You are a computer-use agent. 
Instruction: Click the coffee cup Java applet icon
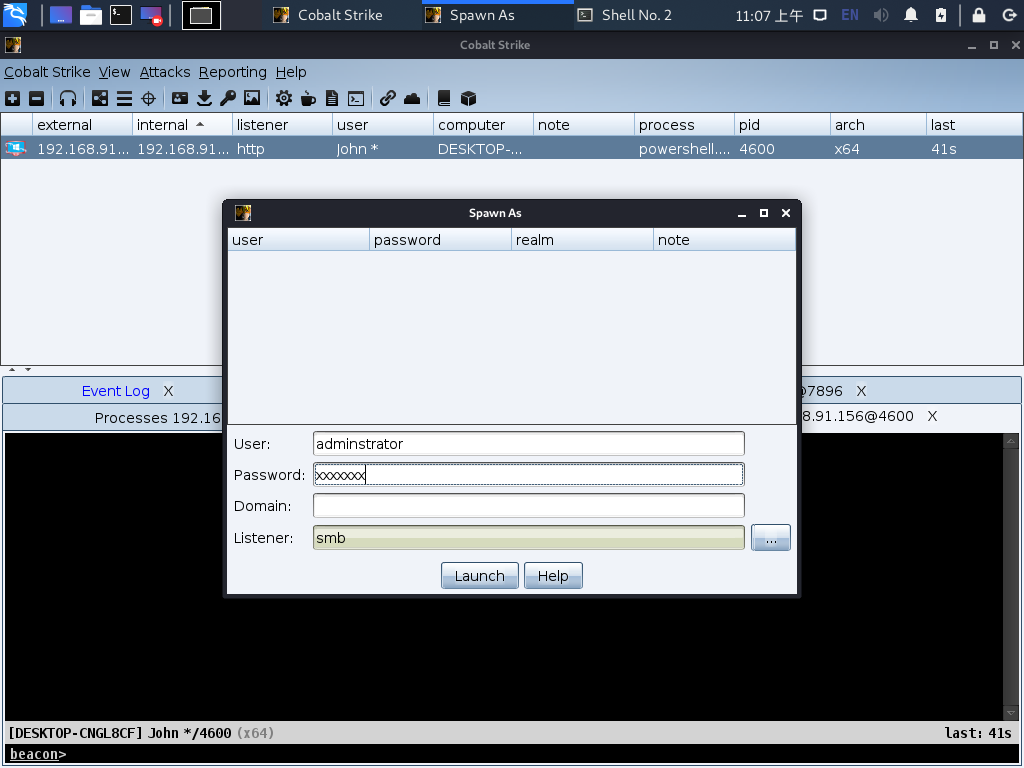click(308, 98)
